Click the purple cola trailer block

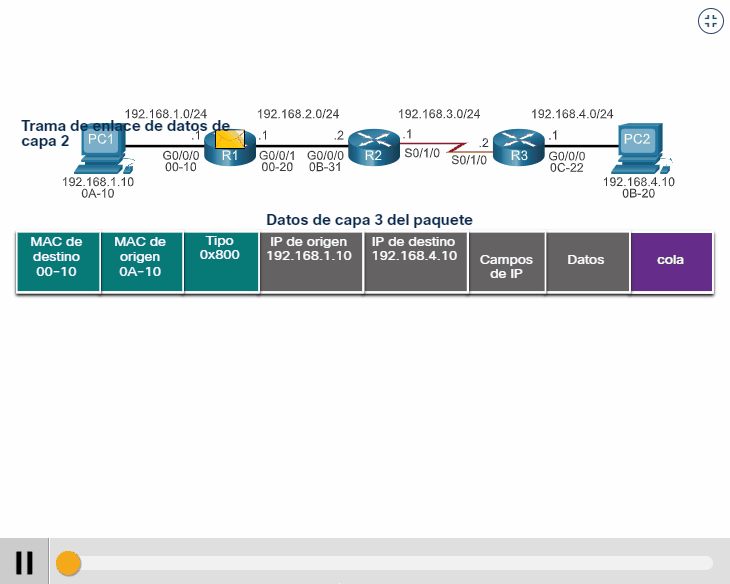(671, 262)
